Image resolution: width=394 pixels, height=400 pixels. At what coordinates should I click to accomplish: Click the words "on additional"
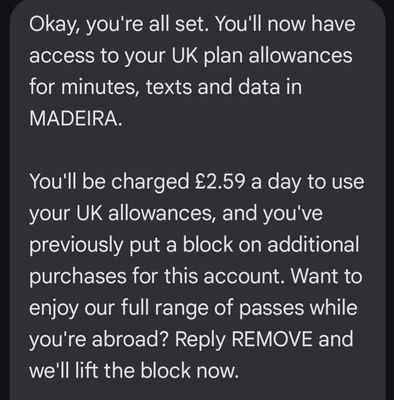tap(299, 244)
